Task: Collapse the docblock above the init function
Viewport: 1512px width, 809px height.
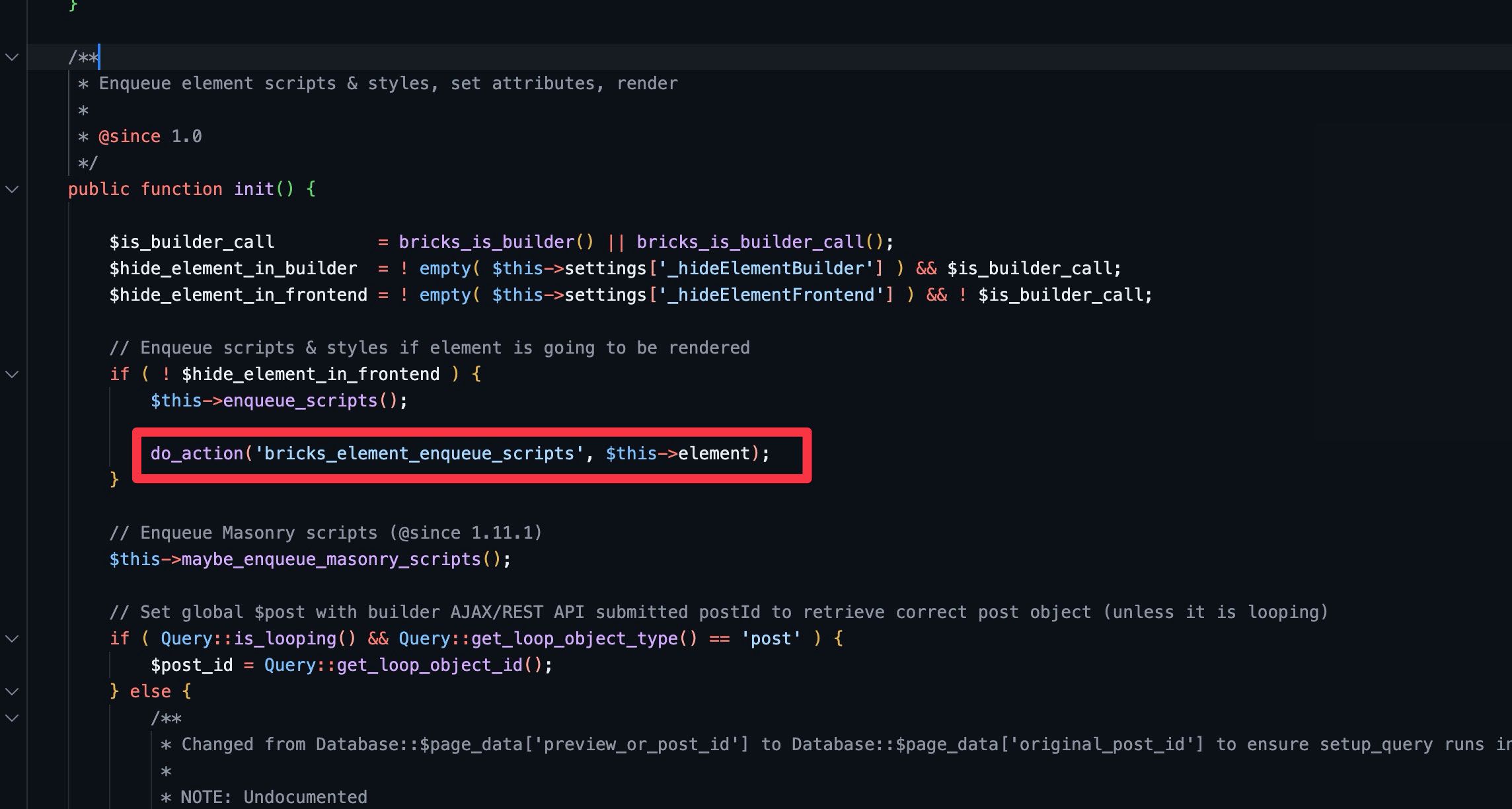Action: pos(12,57)
